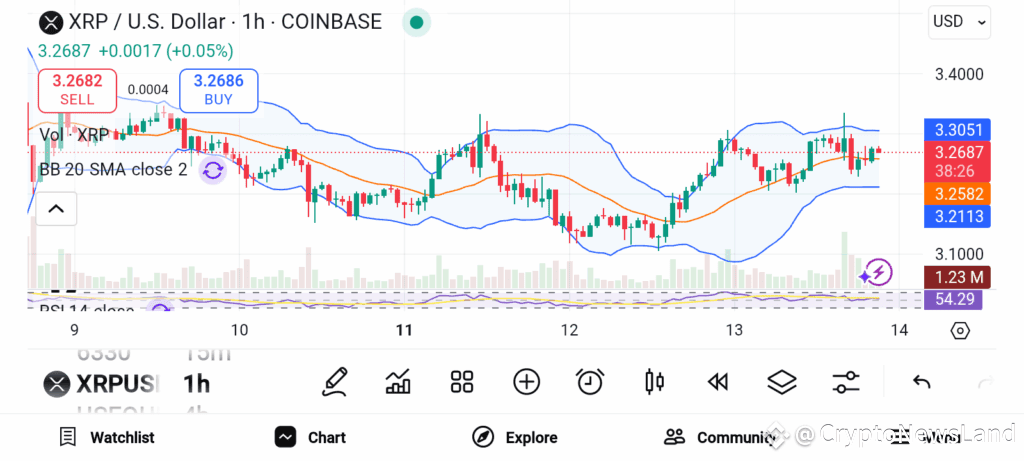Switch to the Watchlist tab
1024x461 pixels.
[x=106, y=437]
